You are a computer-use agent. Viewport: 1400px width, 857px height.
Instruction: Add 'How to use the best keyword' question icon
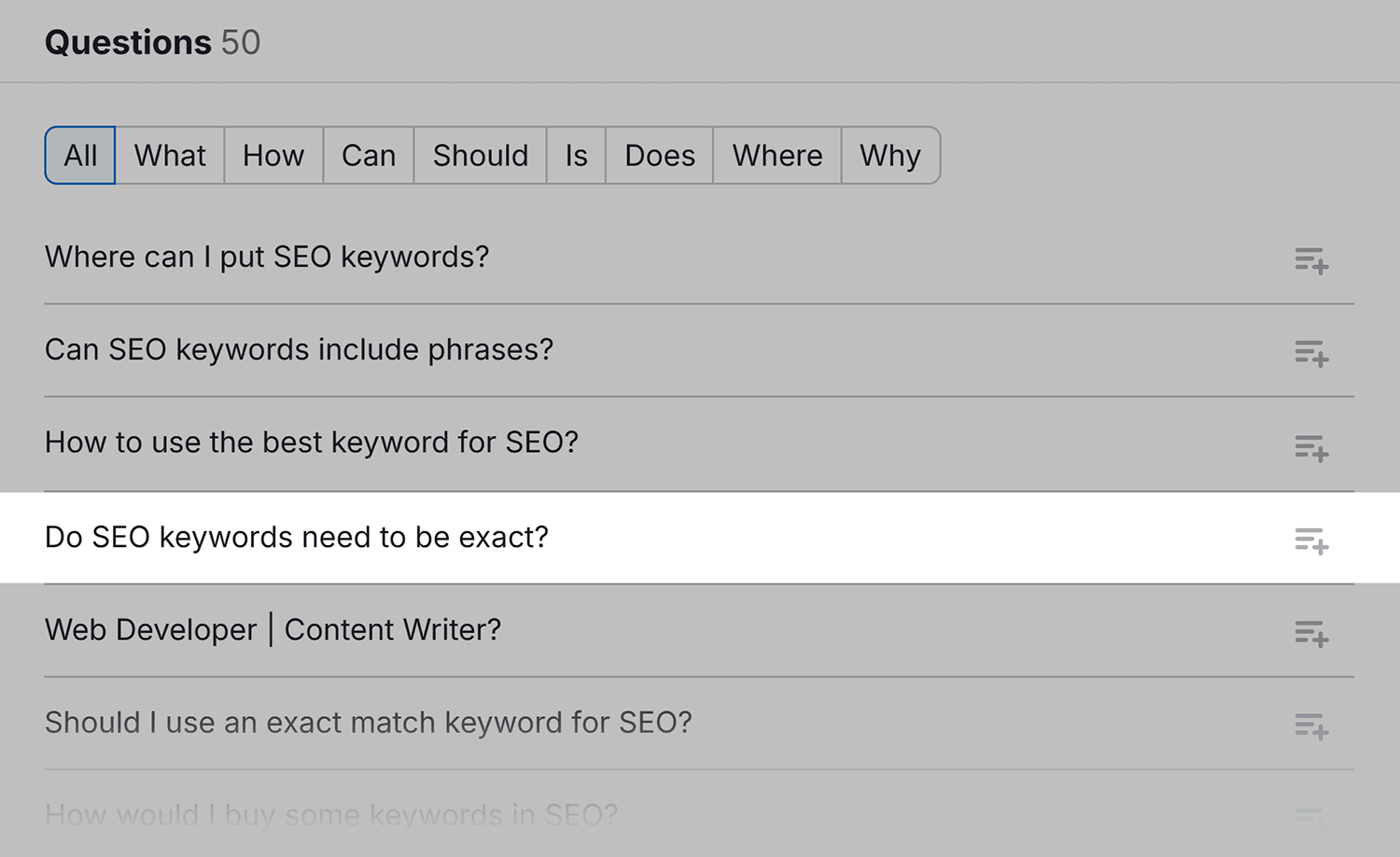pos(1311,448)
